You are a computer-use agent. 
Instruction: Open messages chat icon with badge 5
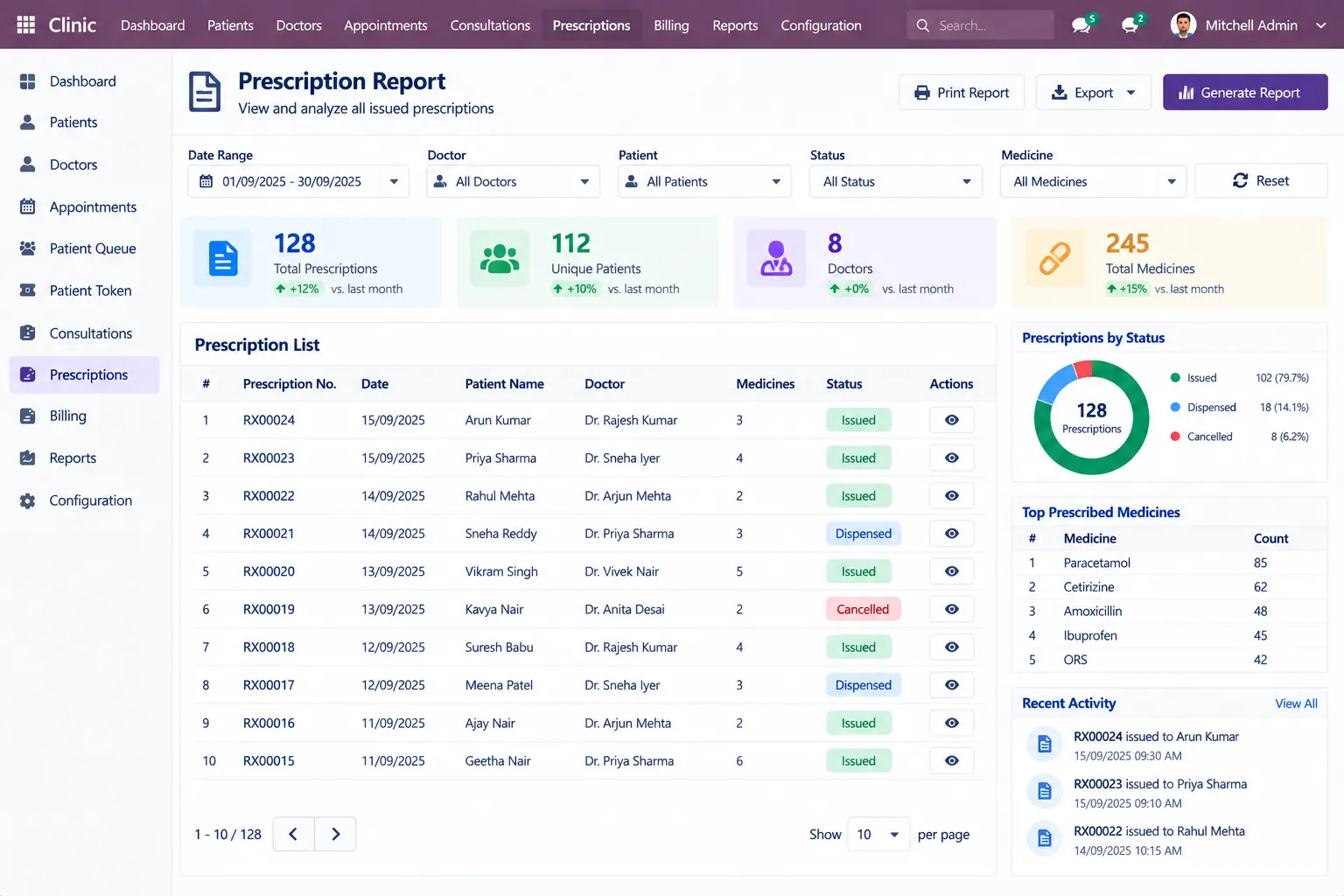(1082, 24)
